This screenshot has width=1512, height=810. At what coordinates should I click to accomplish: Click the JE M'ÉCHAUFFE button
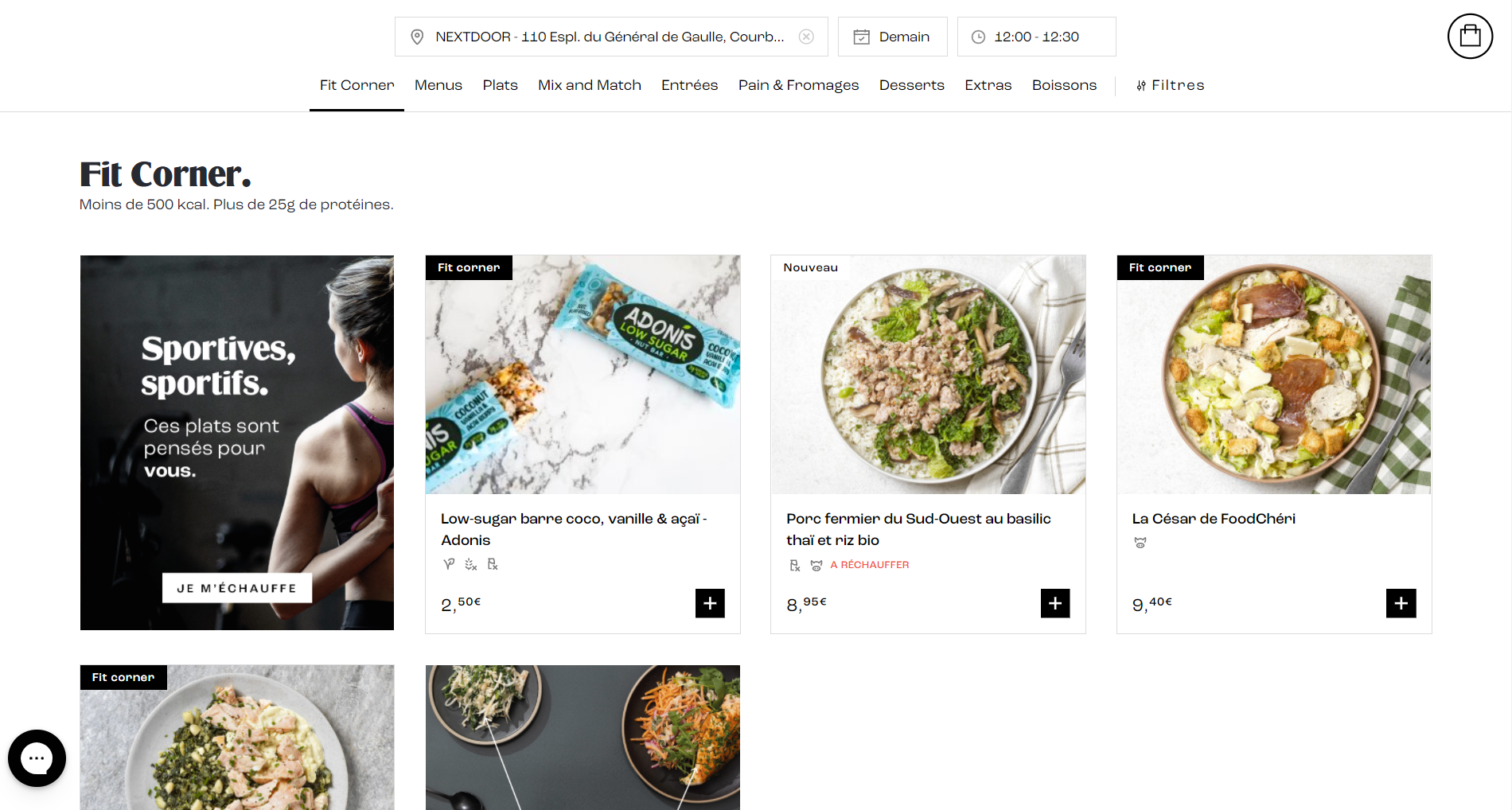236,587
